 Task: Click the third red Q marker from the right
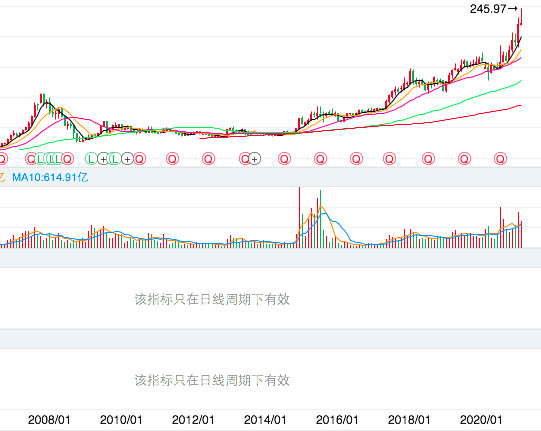point(429,159)
